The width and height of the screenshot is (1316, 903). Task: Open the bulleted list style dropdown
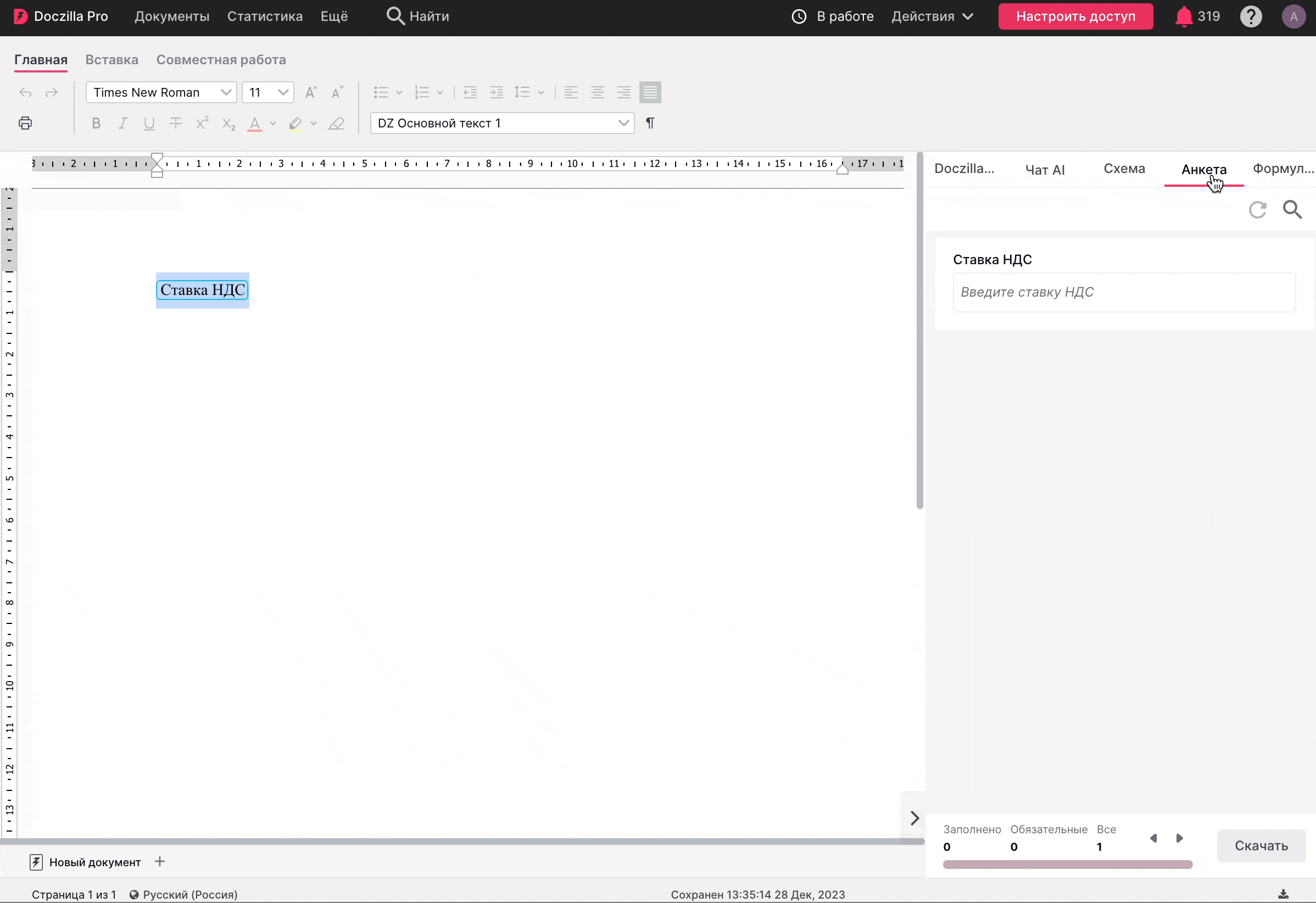(x=399, y=92)
